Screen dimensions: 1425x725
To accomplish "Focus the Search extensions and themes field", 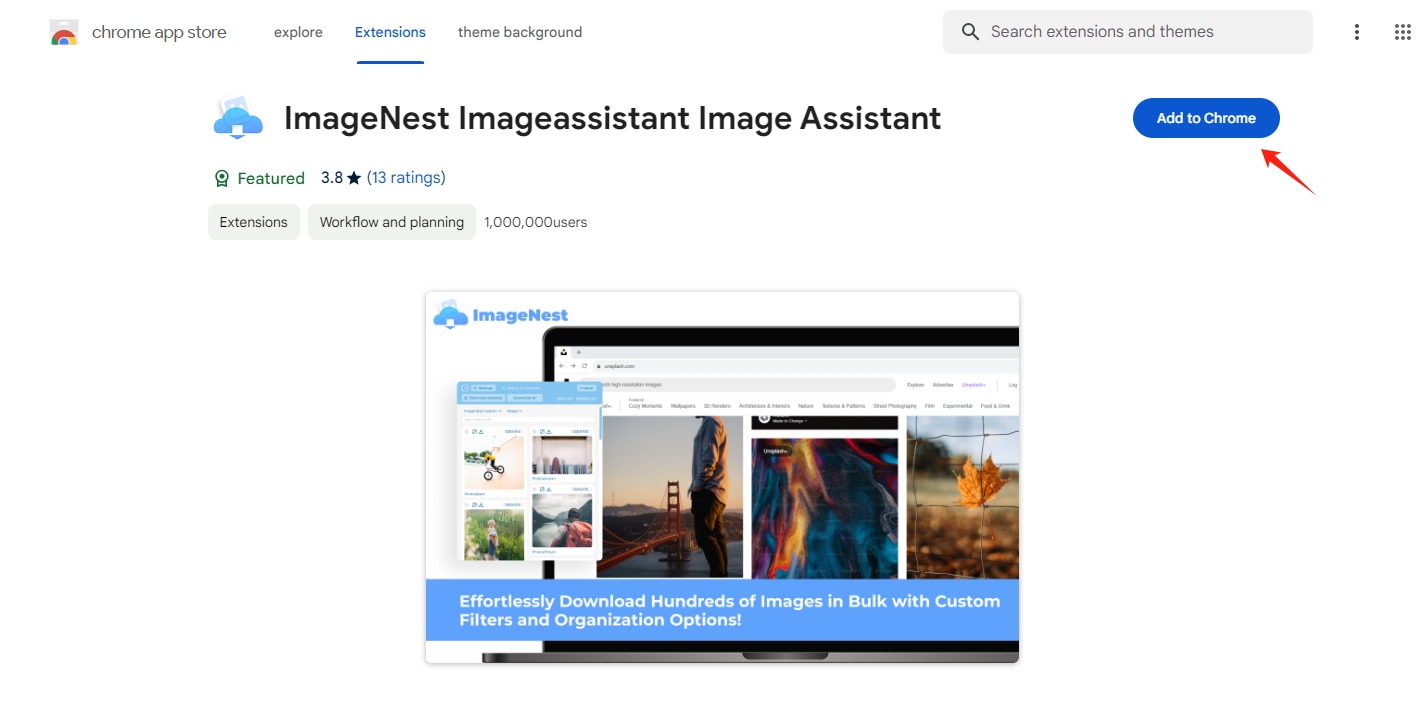I will click(x=1140, y=32).
